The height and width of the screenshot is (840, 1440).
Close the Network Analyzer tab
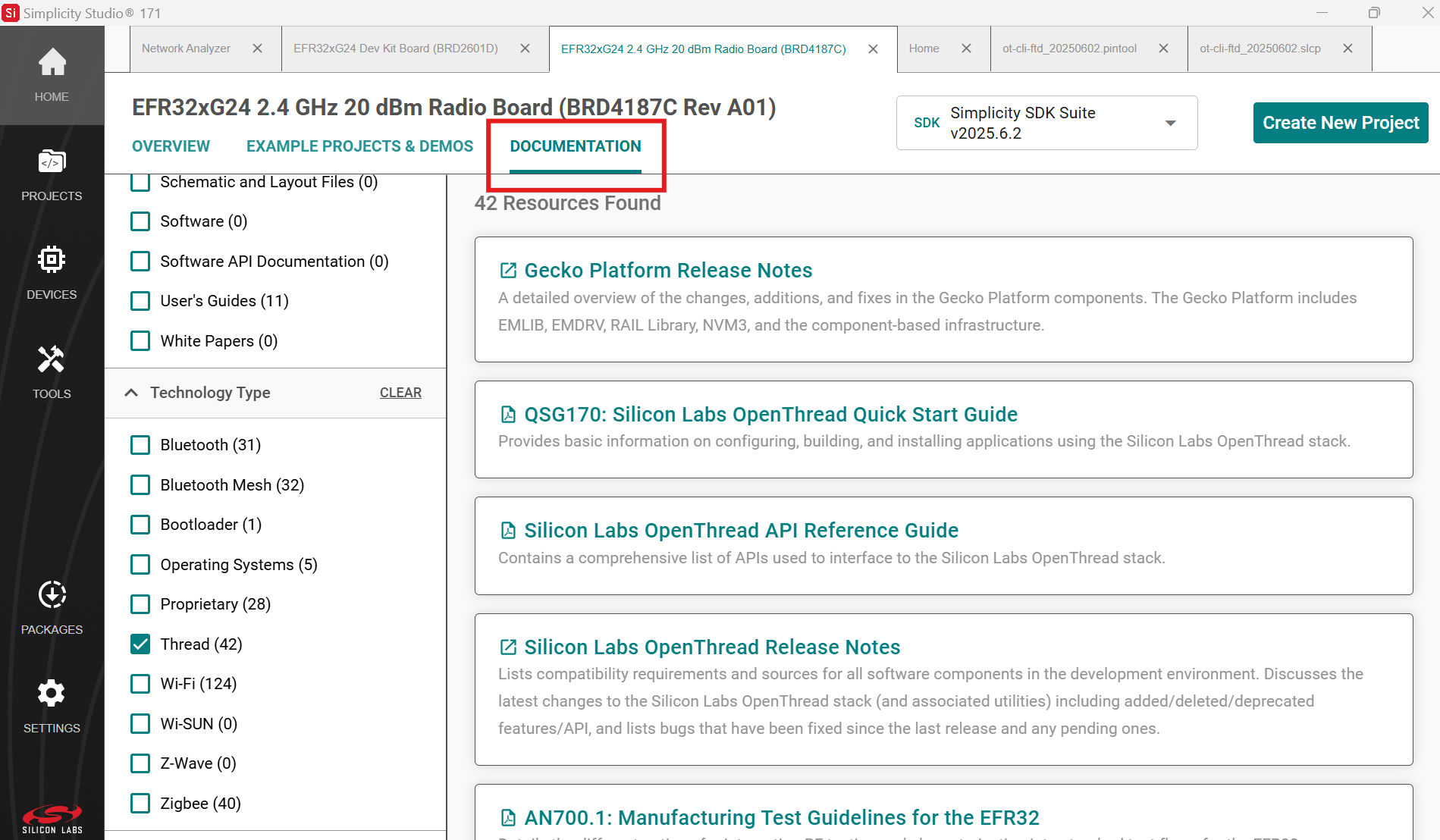coord(257,49)
